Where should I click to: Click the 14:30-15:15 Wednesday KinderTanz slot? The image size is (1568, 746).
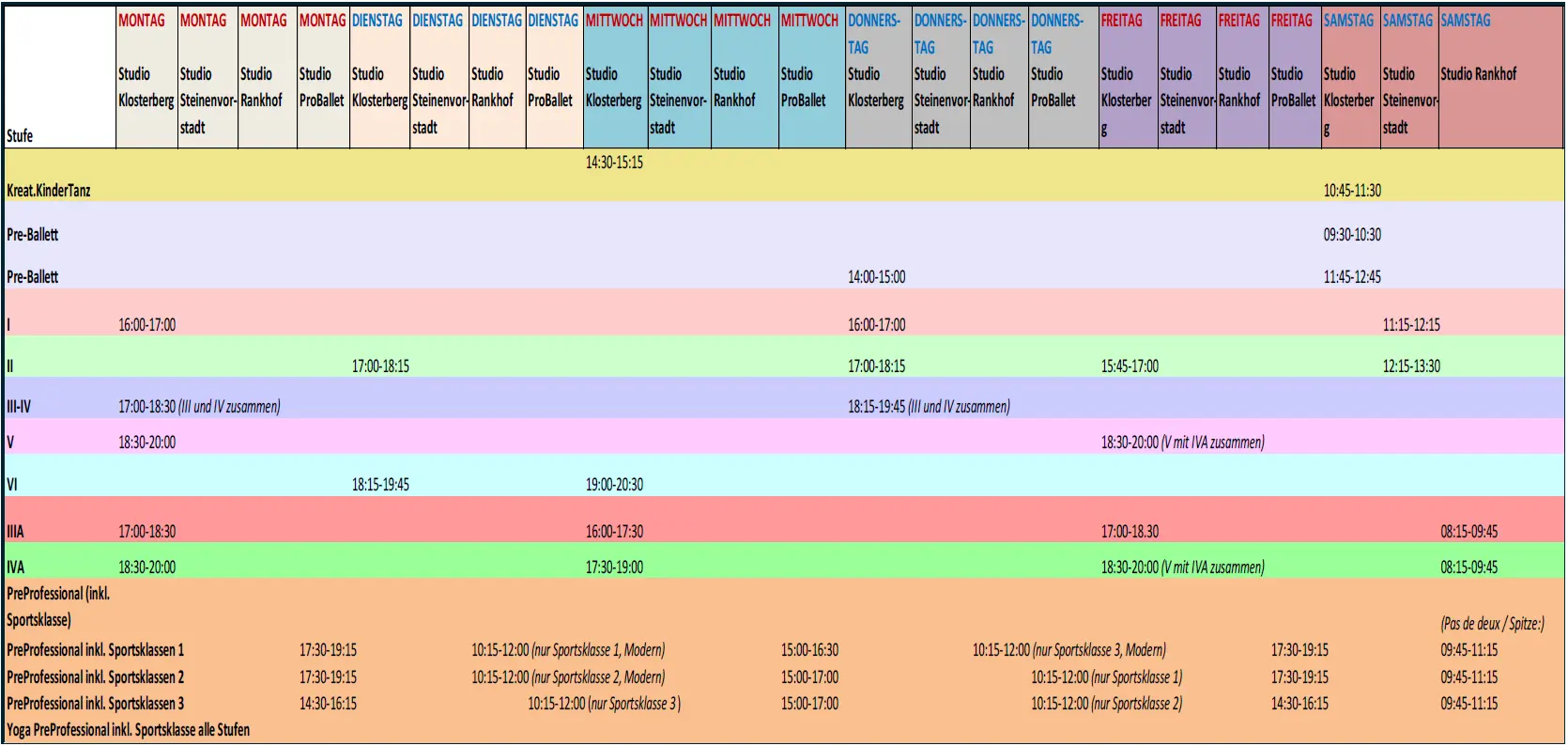(614, 163)
